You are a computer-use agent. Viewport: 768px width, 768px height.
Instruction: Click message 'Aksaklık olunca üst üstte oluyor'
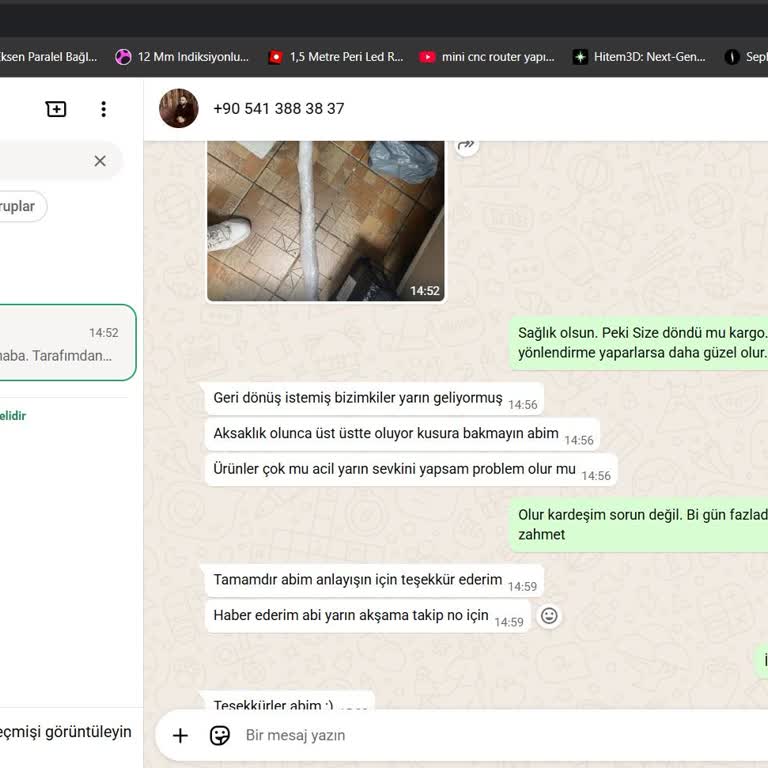[x=403, y=434]
